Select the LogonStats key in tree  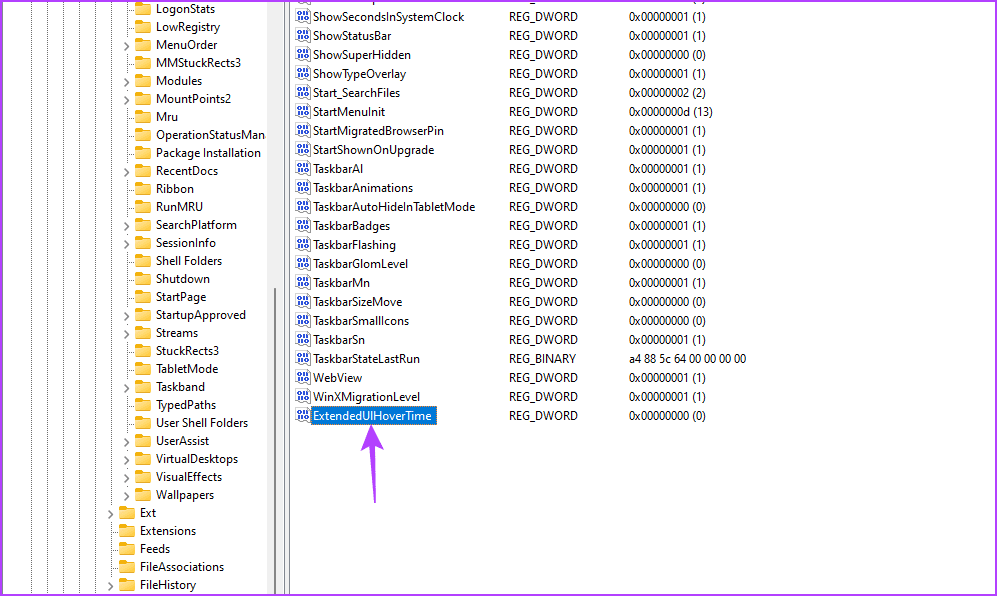tap(185, 9)
